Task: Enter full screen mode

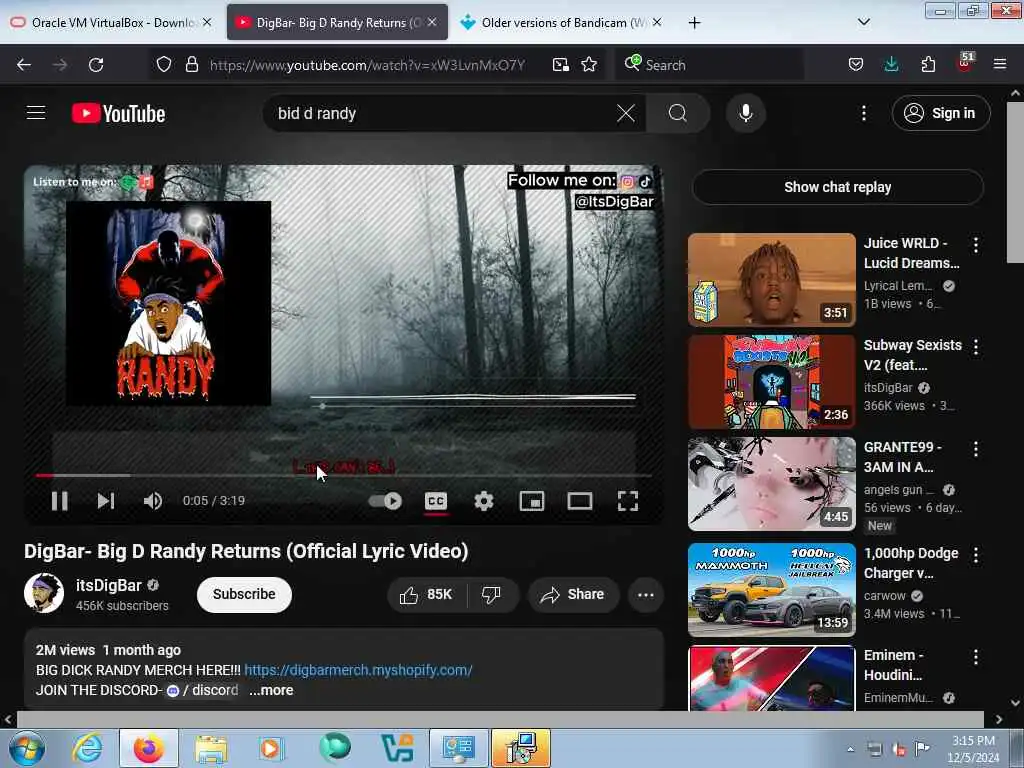Action: click(x=628, y=501)
